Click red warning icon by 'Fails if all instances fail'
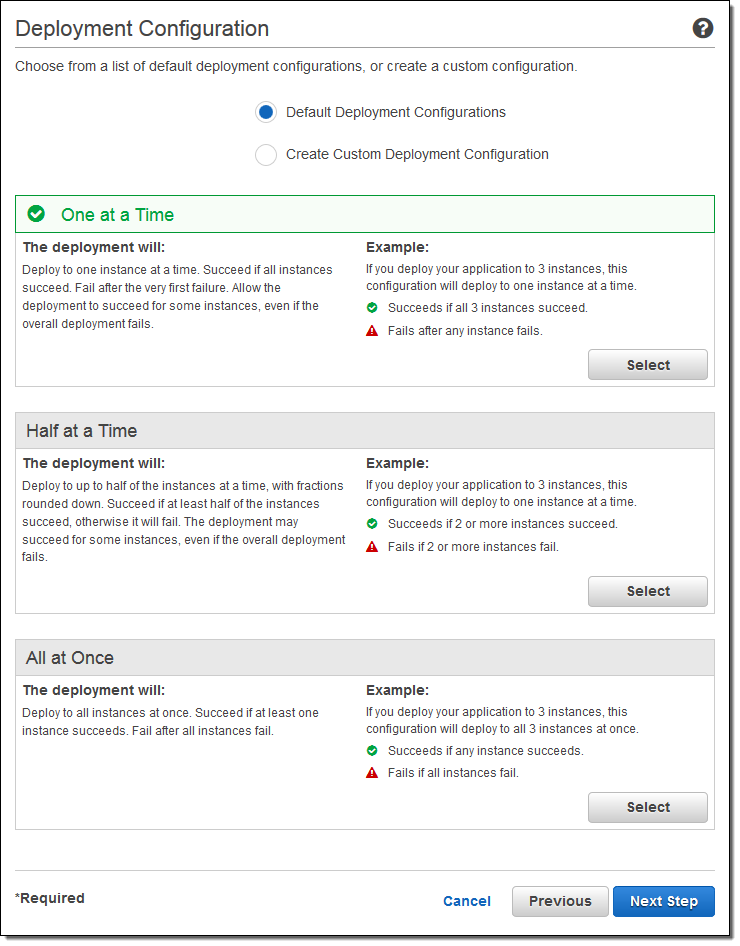 tap(372, 773)
